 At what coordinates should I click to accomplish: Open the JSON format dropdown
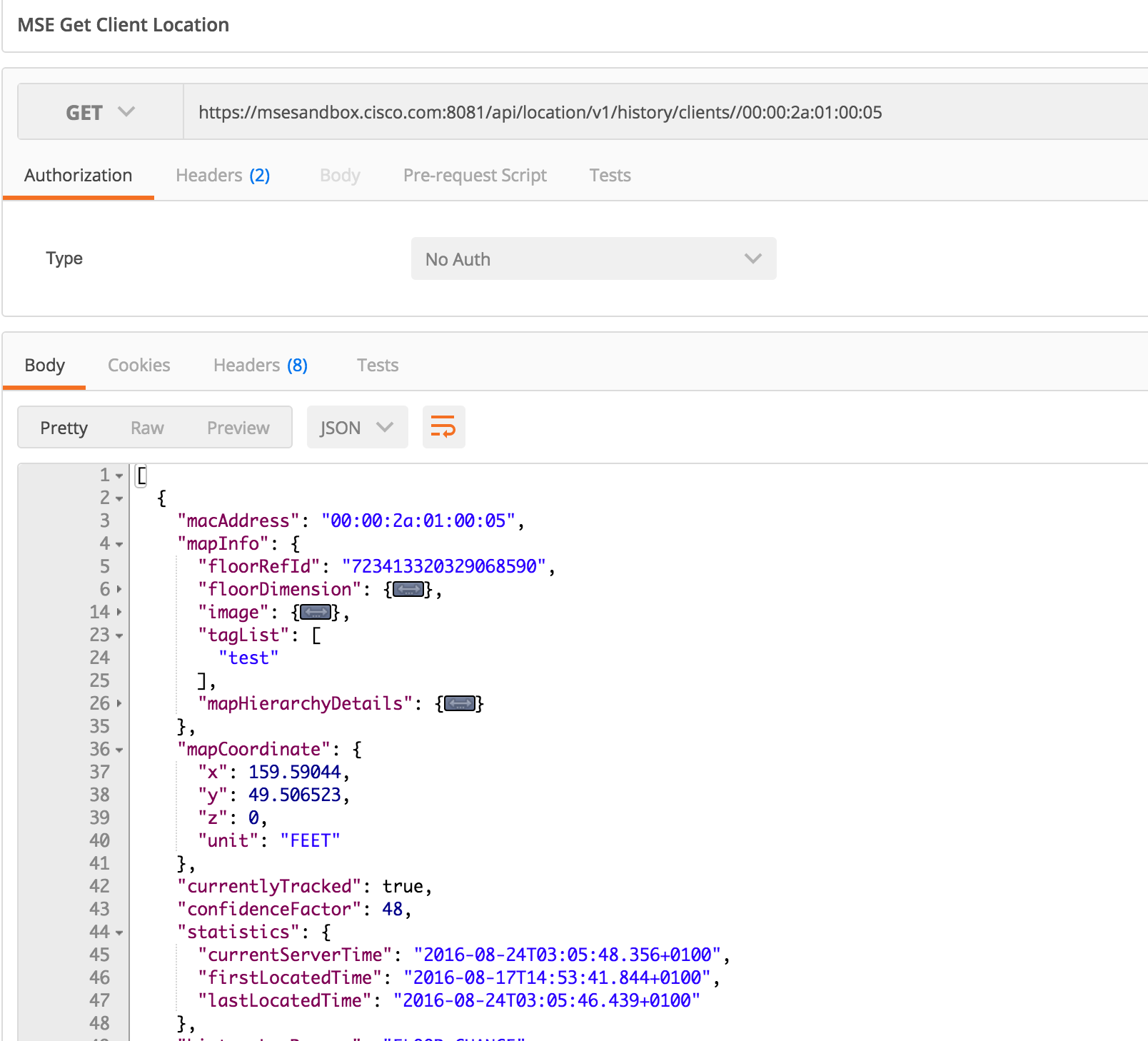[357, 427]
